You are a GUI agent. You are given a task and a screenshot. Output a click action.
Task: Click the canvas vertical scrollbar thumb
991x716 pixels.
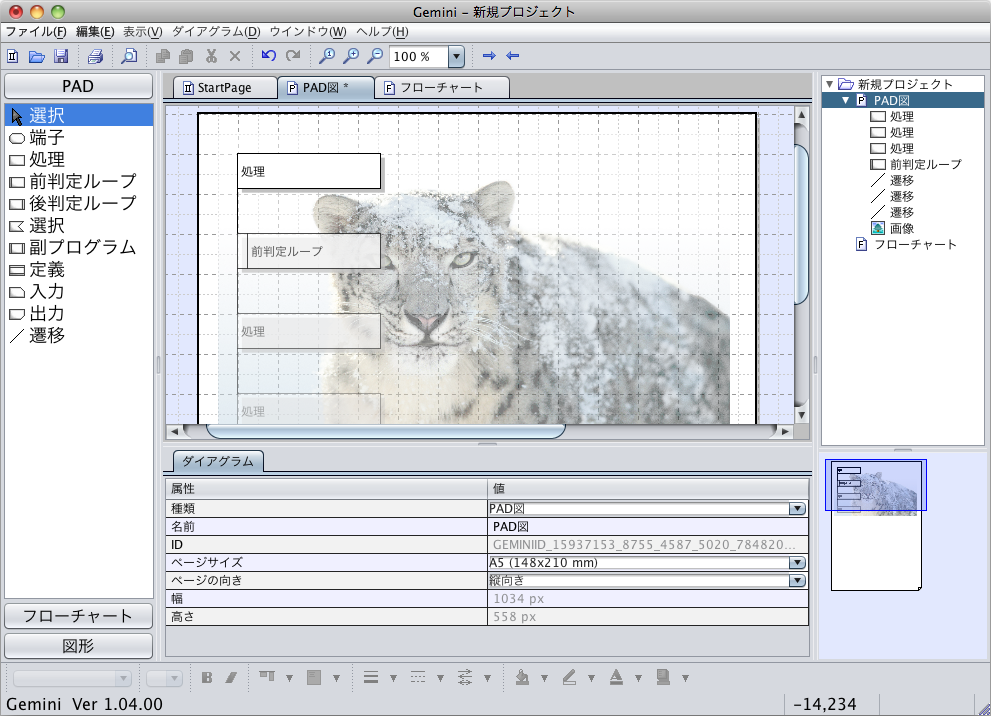pyautogui.click(x=801, y=224)
